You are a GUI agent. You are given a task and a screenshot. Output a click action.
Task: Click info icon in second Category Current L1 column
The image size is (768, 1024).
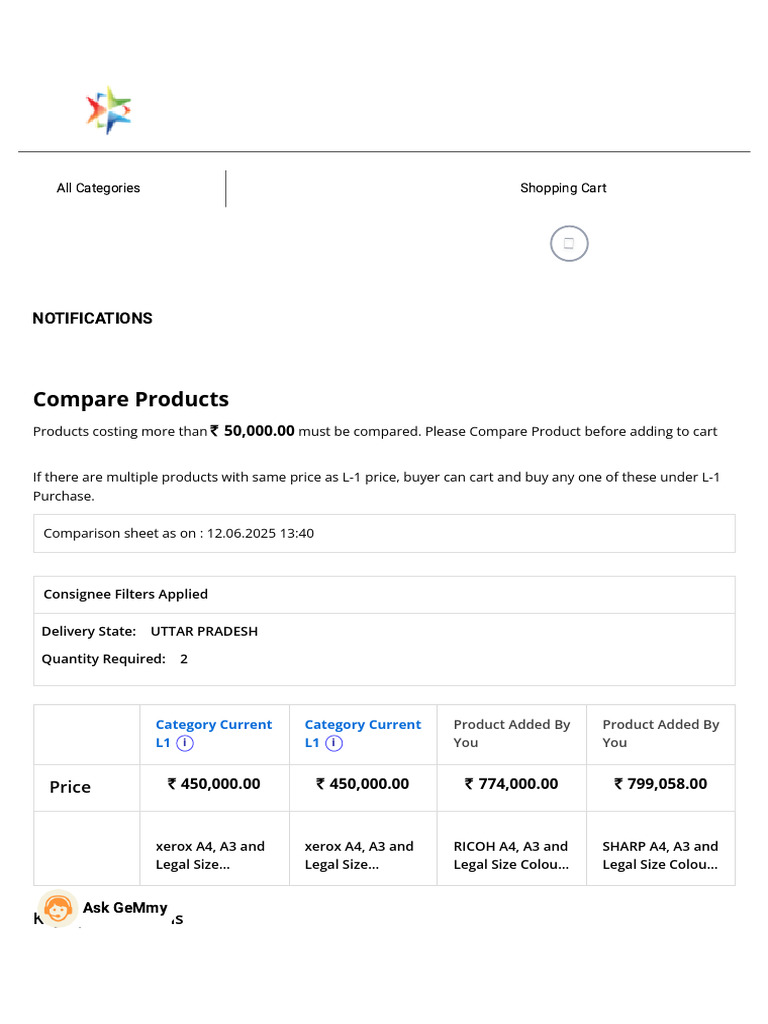coord(334,743)
